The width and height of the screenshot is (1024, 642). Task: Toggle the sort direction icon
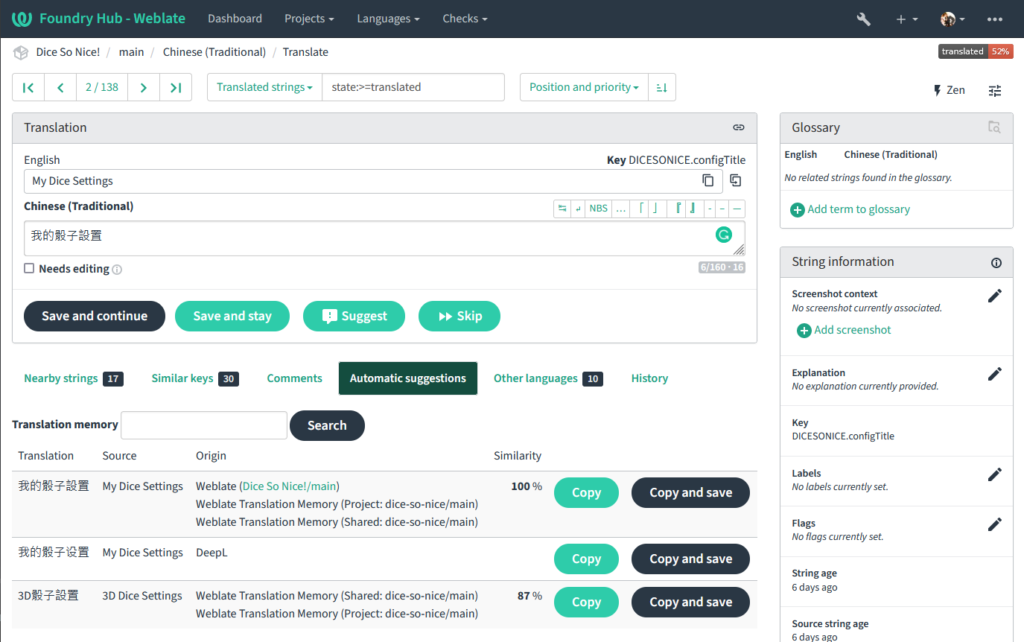[x=662, y=88]
